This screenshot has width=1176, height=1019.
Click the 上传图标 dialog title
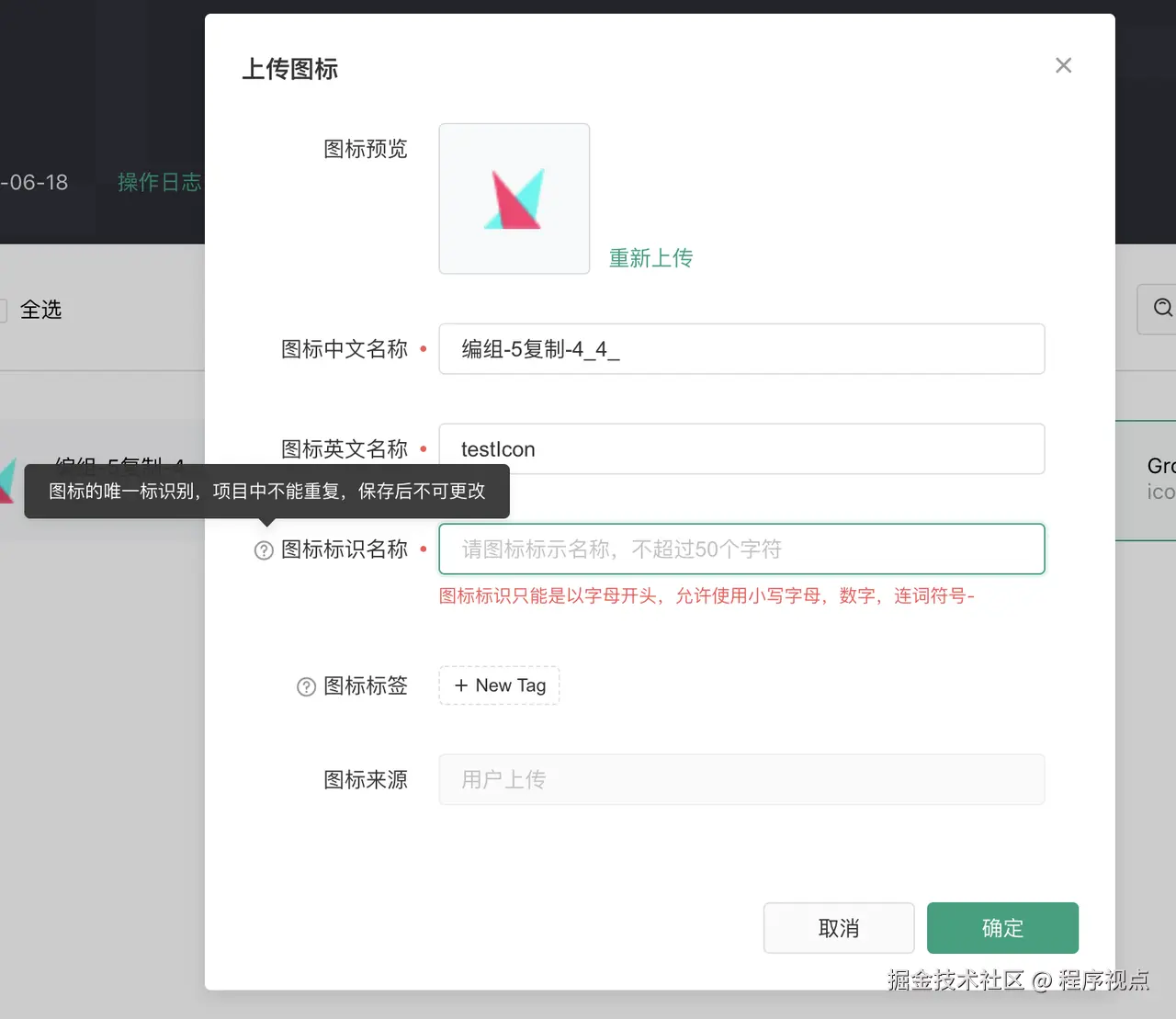[x=289, y=69]
